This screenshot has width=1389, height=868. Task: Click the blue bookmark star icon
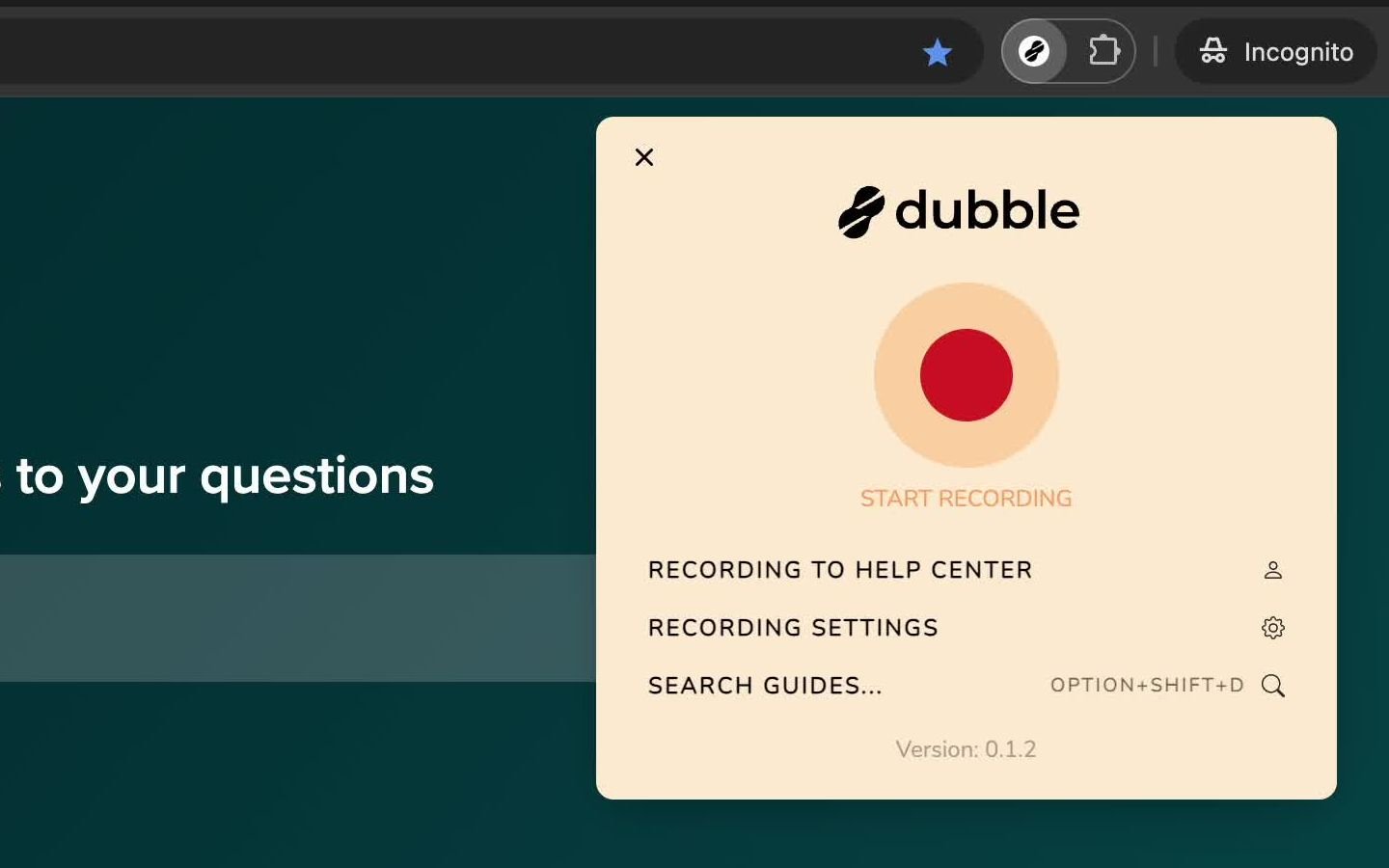[937, 52]
